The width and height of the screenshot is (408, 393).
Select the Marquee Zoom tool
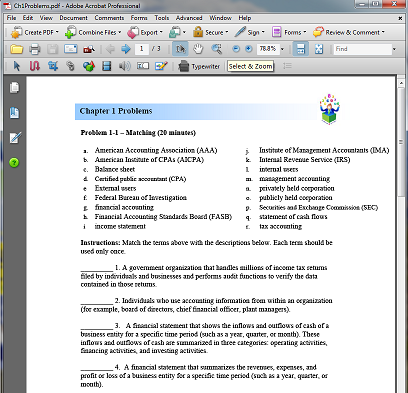[x=217, y=49]
